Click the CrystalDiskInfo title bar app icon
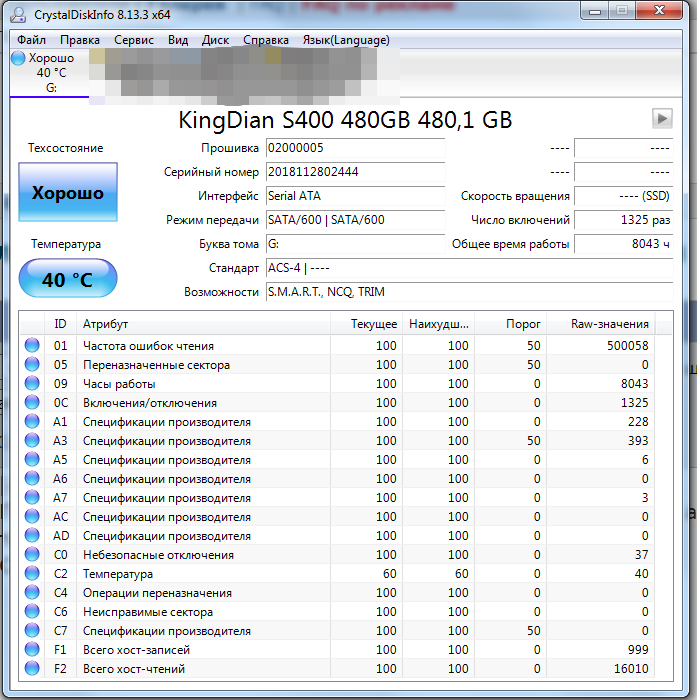The image size is (697, 700). click(19, 15)
